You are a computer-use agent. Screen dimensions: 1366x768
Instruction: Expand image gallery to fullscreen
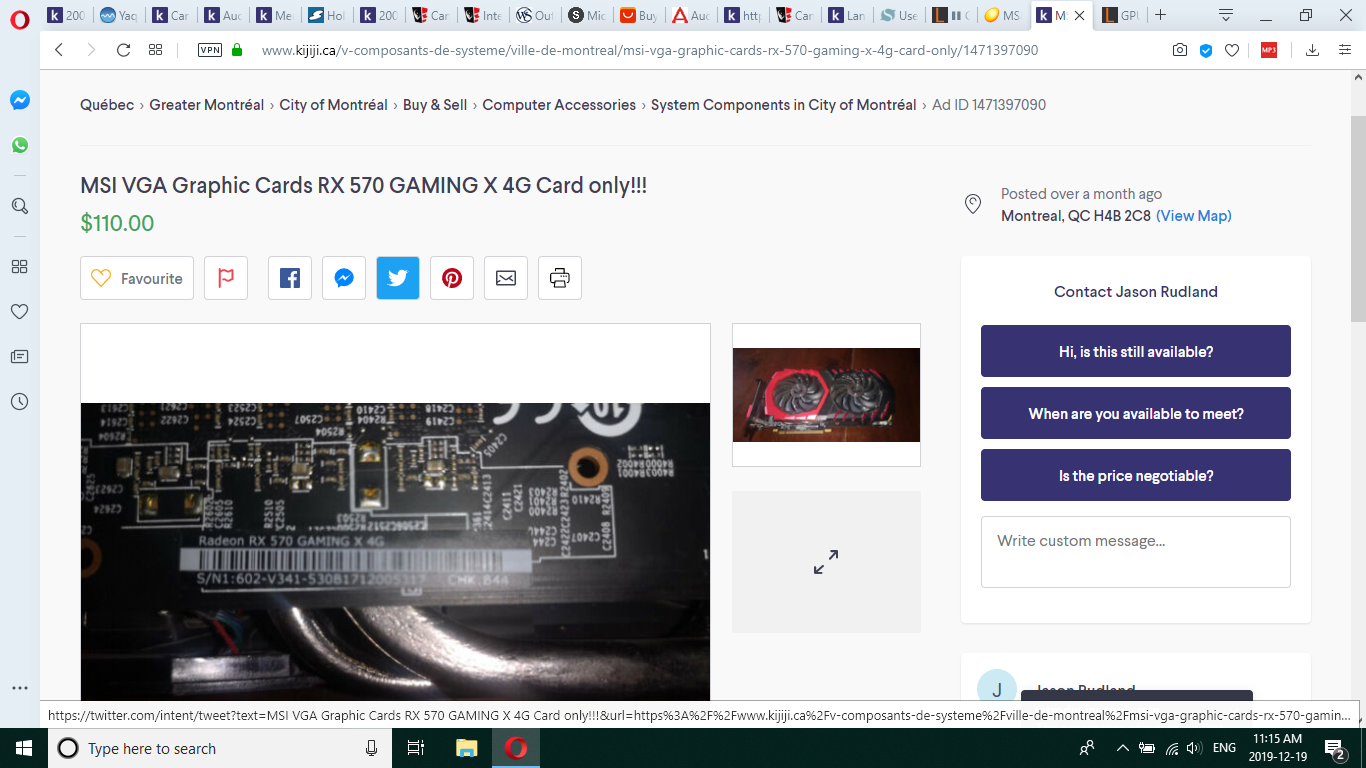point(826,562)
